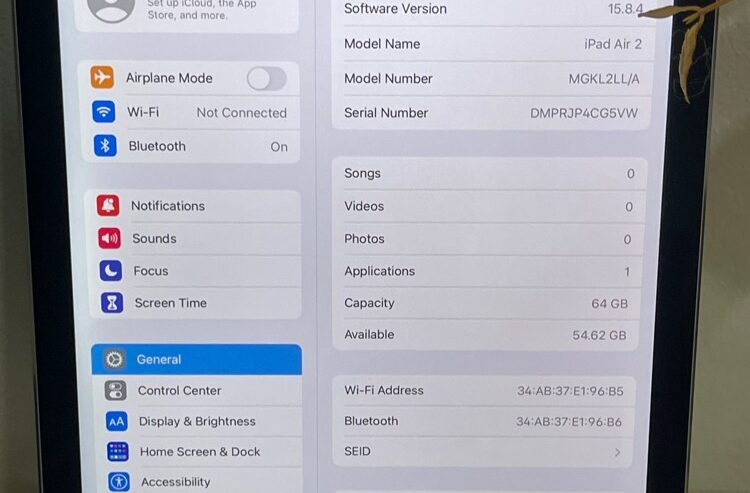Open Screen Time settings

tap(197, 303)
